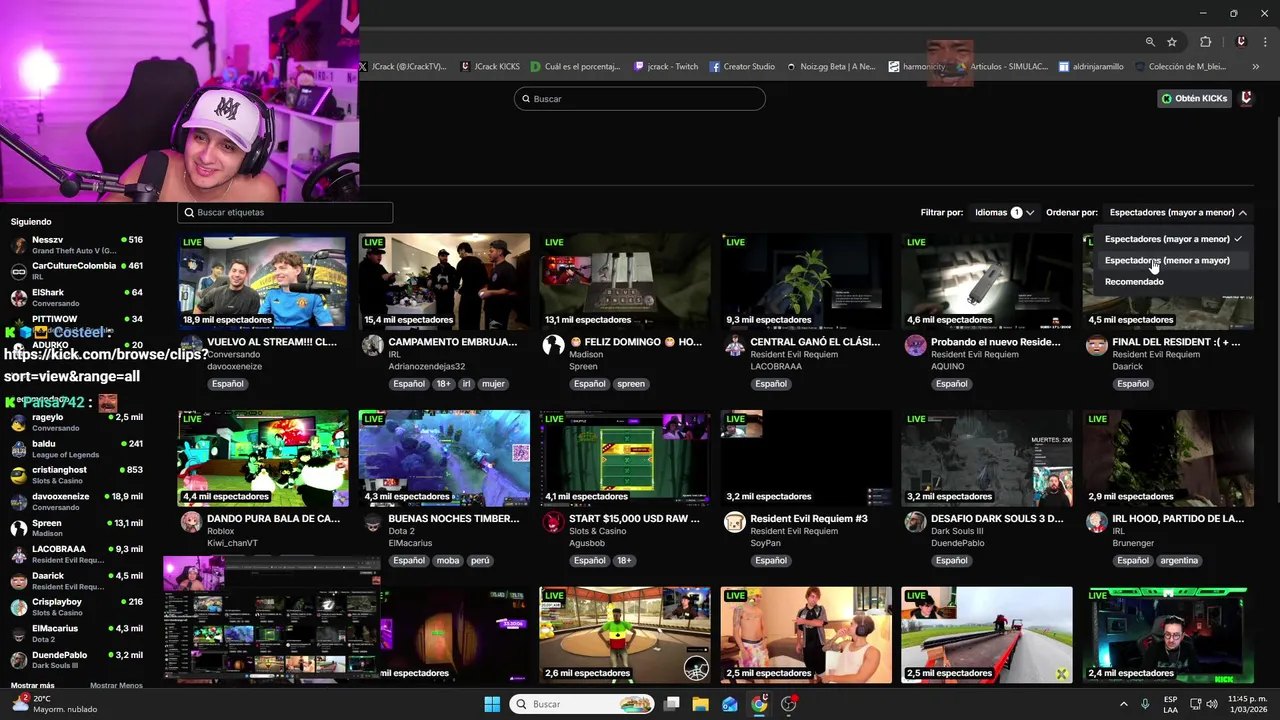The height and width of the screenshot is (720, 1280).
Task: Click Daarick avatar under FINAL DEL RESIDENT
Action: [1096, 346]
